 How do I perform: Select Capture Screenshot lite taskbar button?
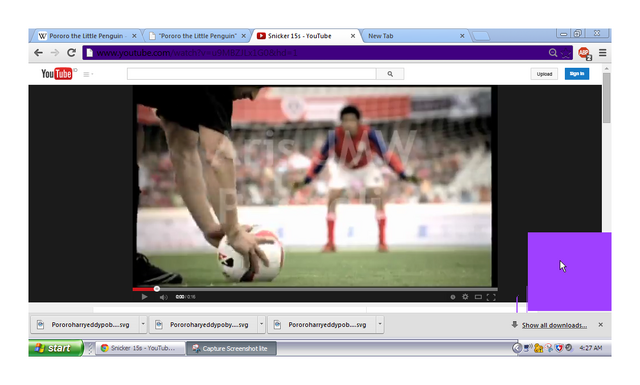231,348
